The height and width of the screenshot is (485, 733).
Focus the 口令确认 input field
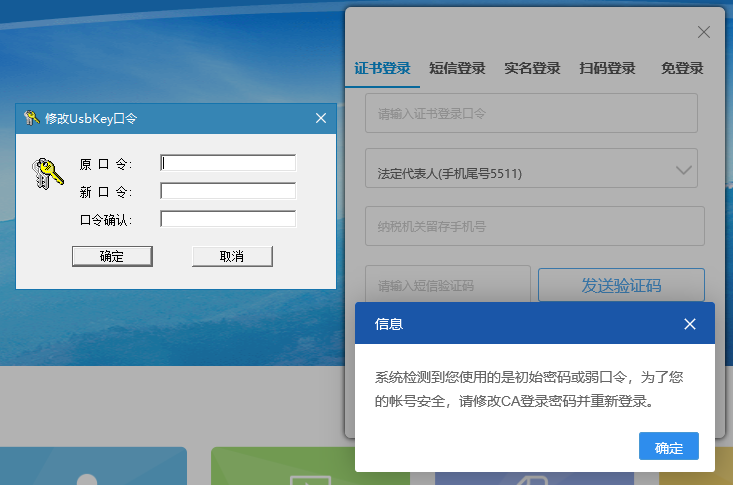point(228,219)
